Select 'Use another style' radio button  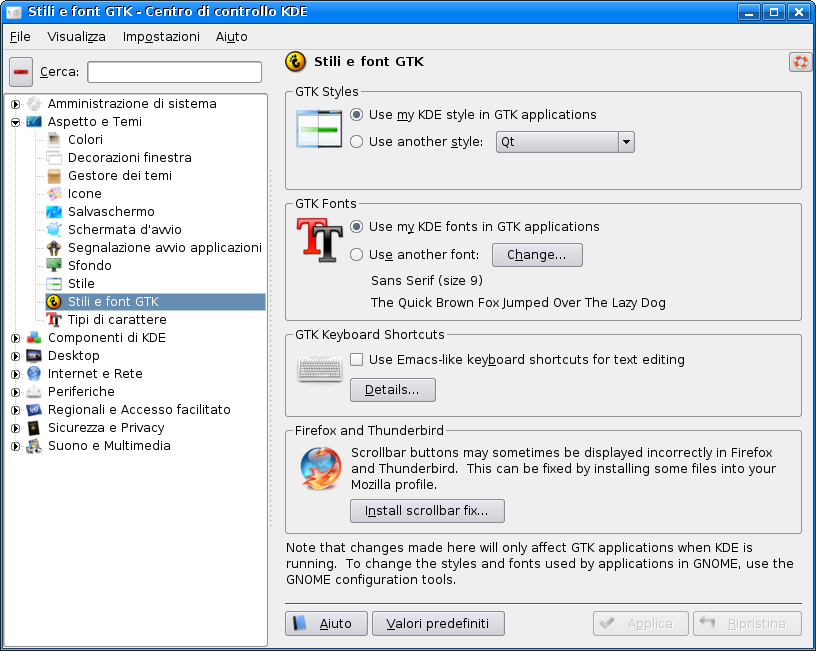coord(357,142)
